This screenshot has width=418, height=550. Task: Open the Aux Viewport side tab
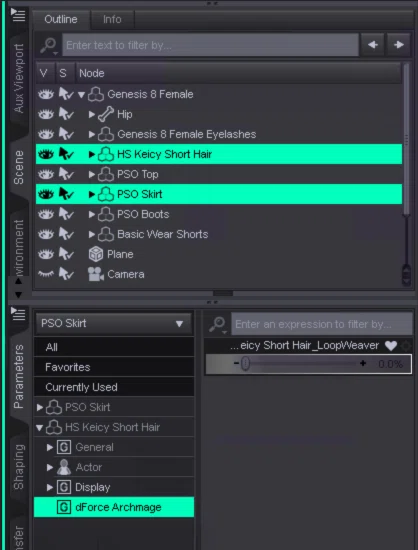pos(19,79)
